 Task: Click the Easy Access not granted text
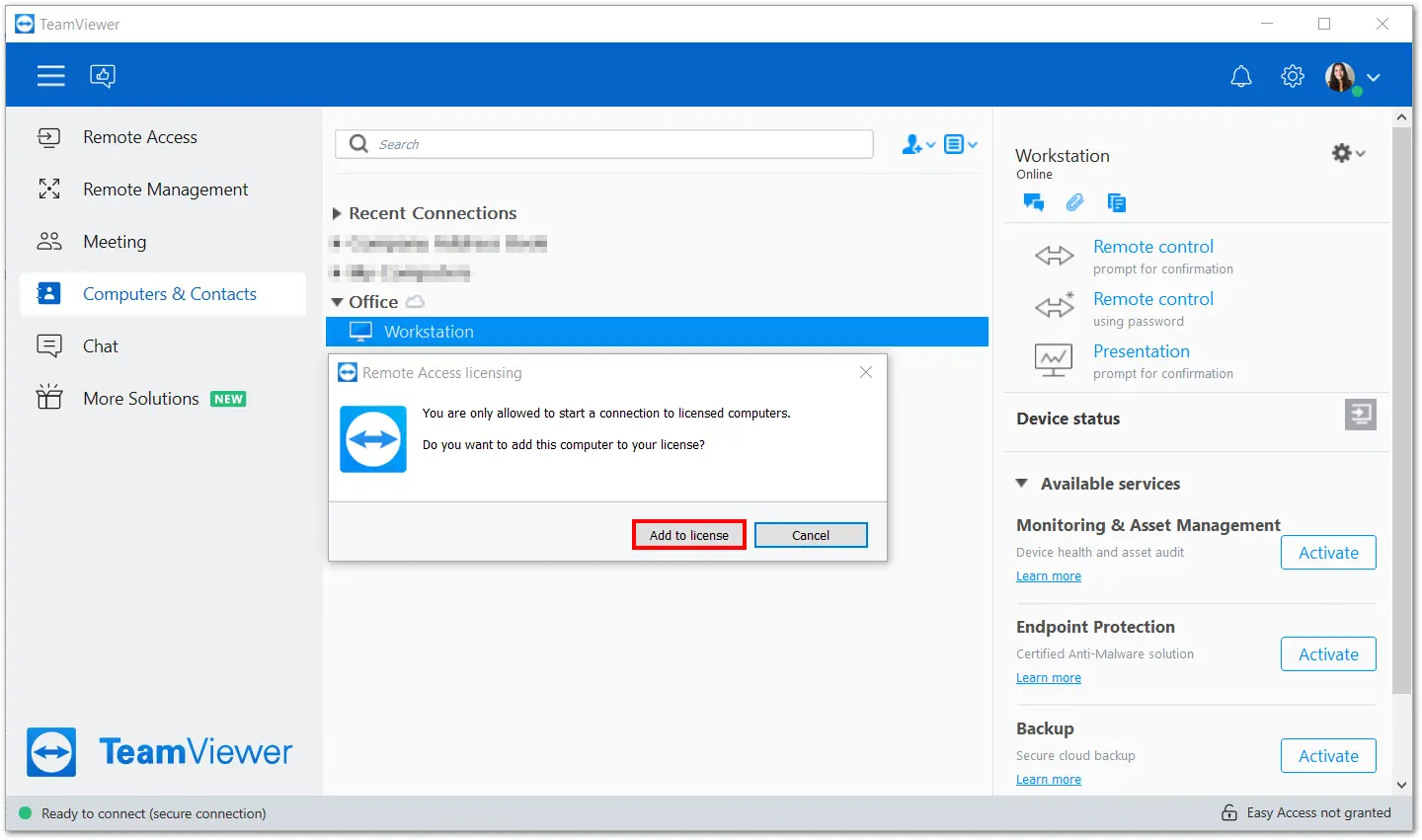[x=1319, y=813]
